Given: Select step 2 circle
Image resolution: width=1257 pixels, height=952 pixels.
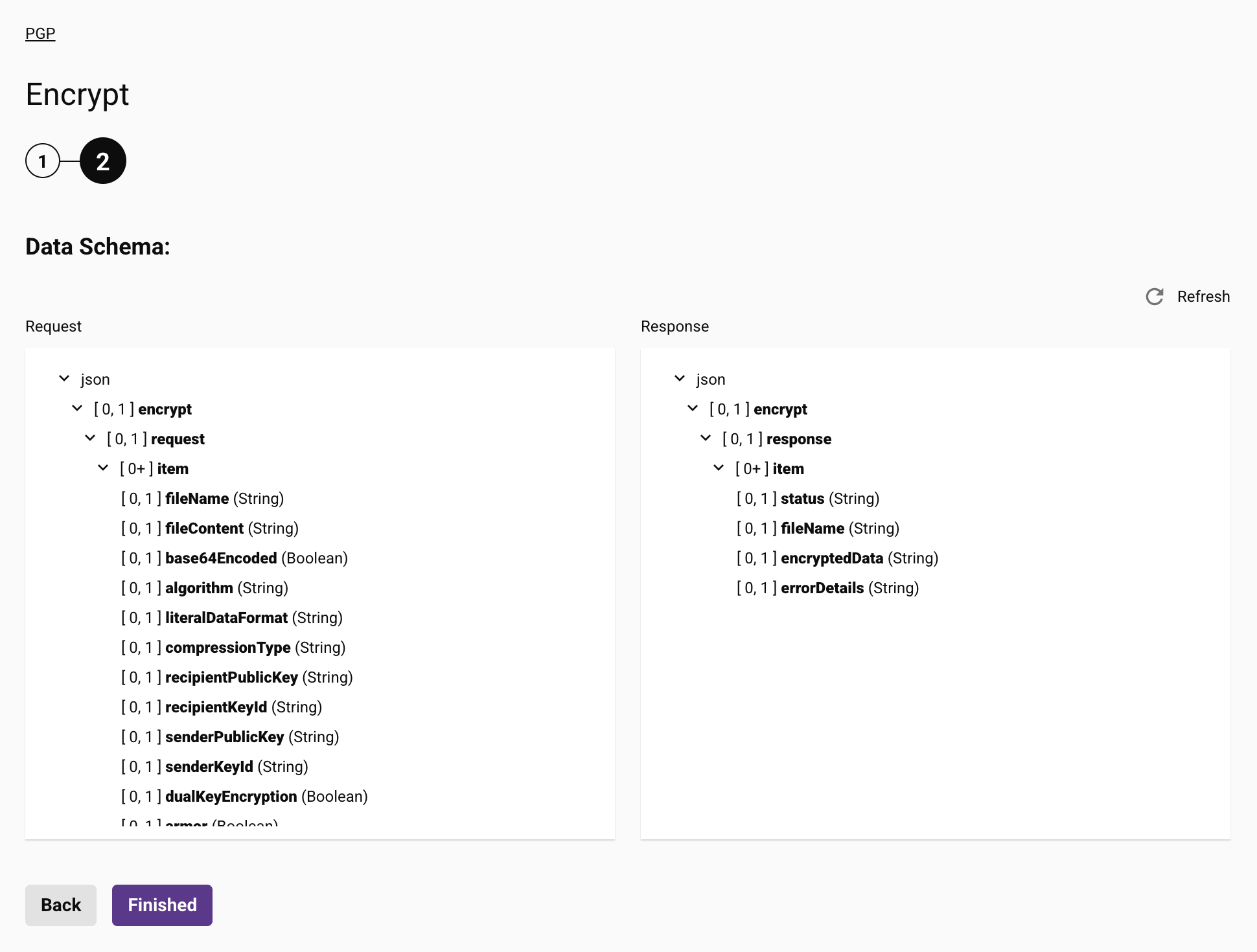Looking at the screenshot, I should 103,161.
